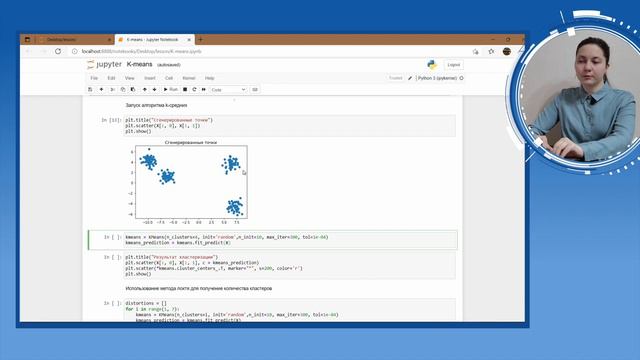The image size is (640, 360).
Task: Move selected cell up arrow
Action: point(144,89)
